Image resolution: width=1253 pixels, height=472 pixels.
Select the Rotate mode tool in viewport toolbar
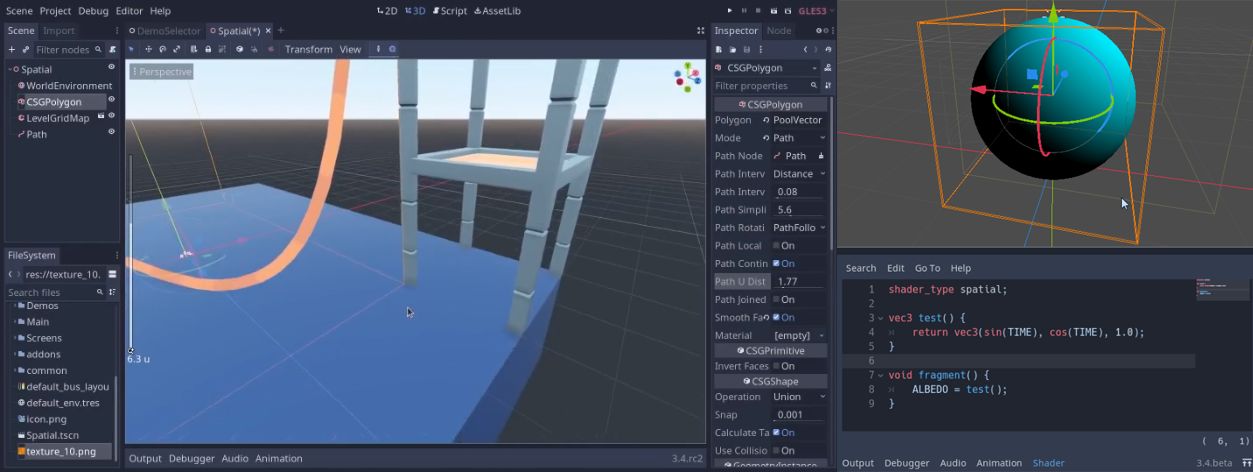(x=162, y=49)
